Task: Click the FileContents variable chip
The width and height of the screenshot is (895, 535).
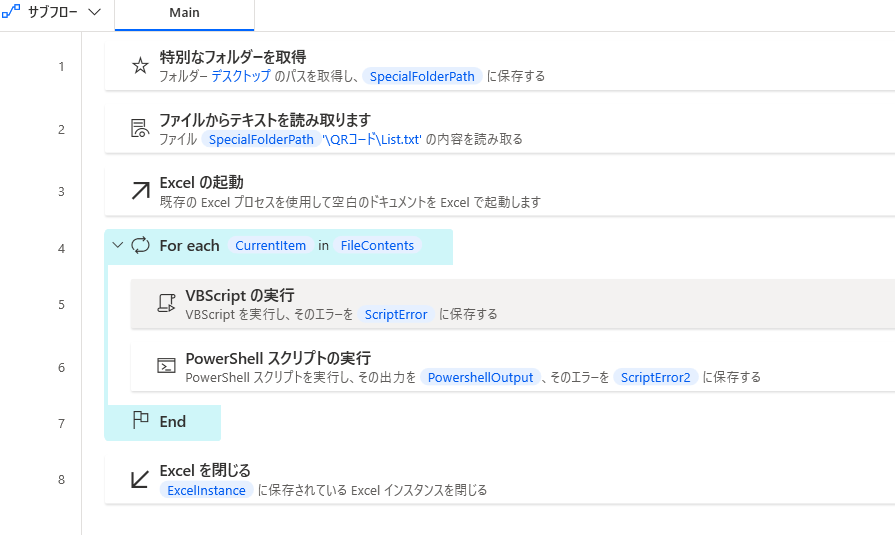Action: pyautogui.click(x=377, y=246)
